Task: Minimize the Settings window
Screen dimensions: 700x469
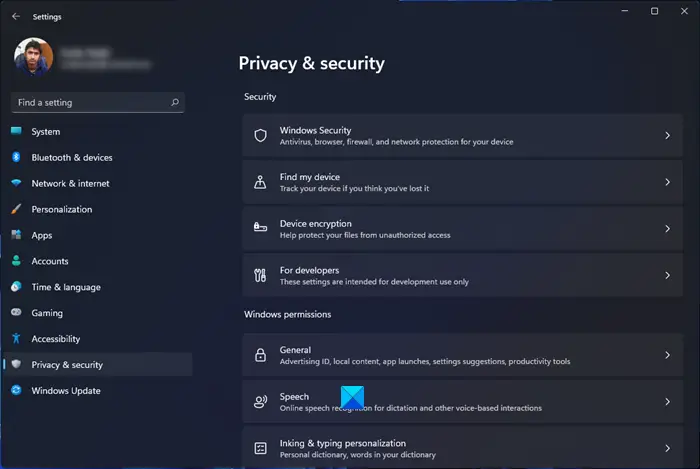Action: pos(625,11)
